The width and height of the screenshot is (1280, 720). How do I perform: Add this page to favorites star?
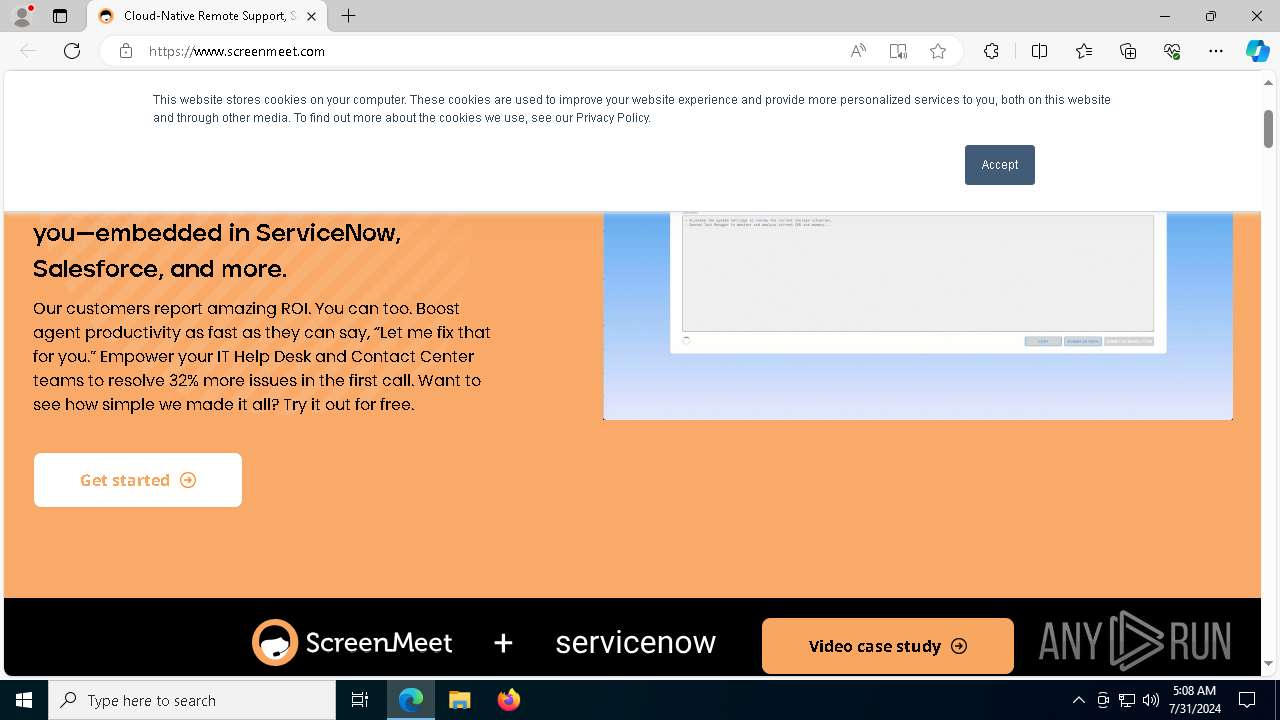coord(938,51)
